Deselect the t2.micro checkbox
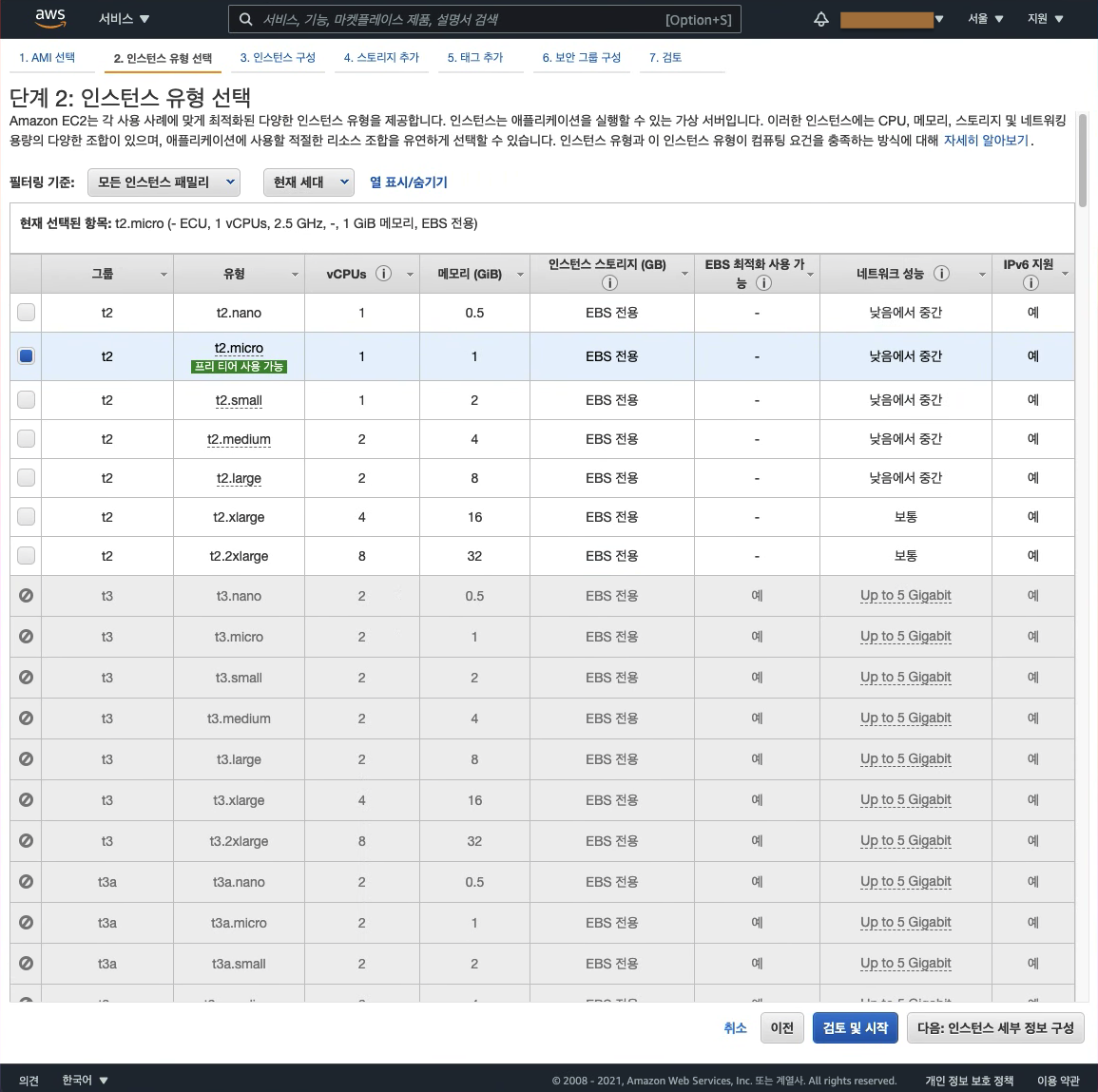This screenshot has width=1098, height=1092. 26,355
